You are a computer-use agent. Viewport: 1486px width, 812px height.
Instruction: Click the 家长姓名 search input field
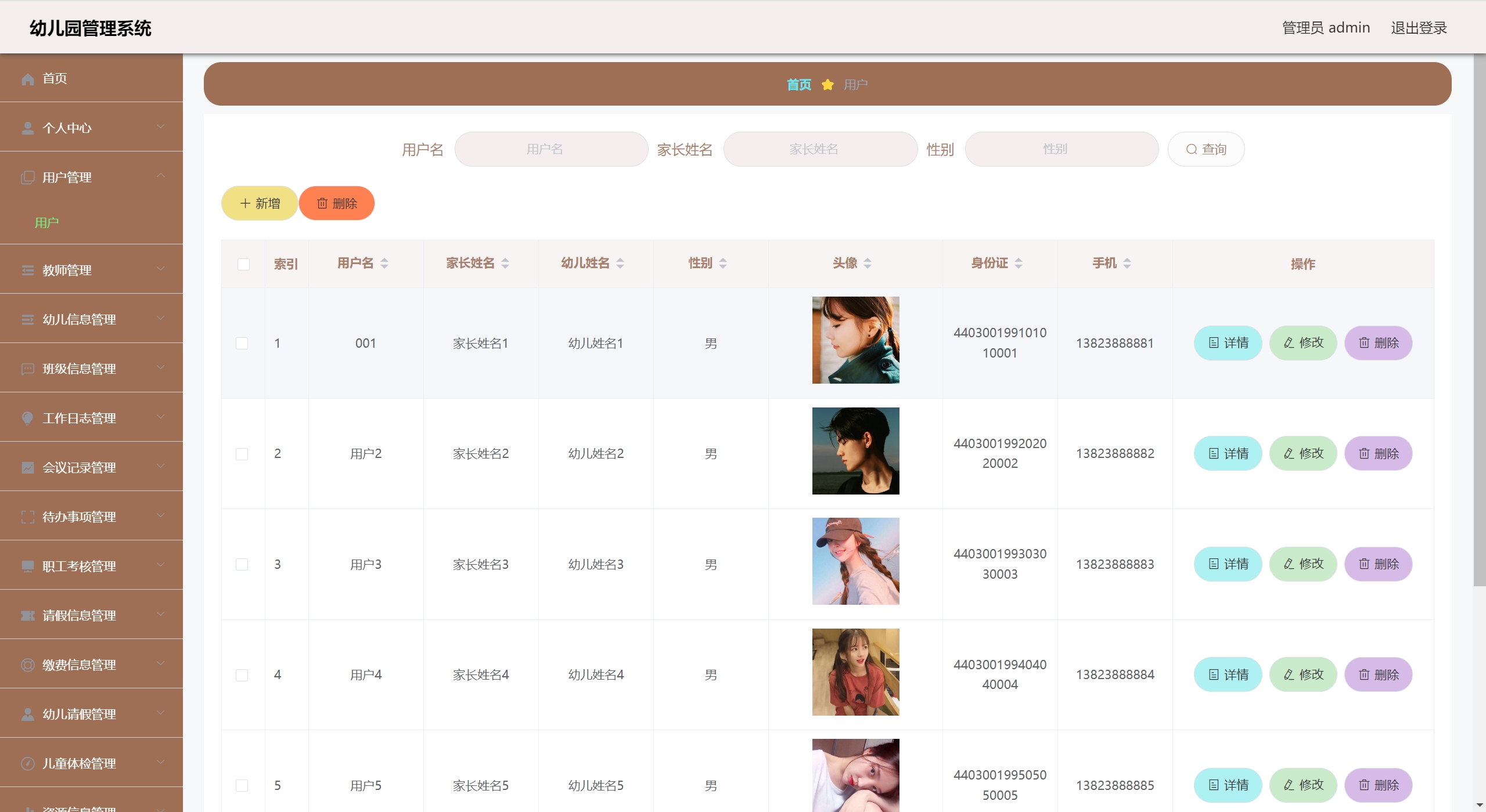pyautogui.click(x=820, y=150)
